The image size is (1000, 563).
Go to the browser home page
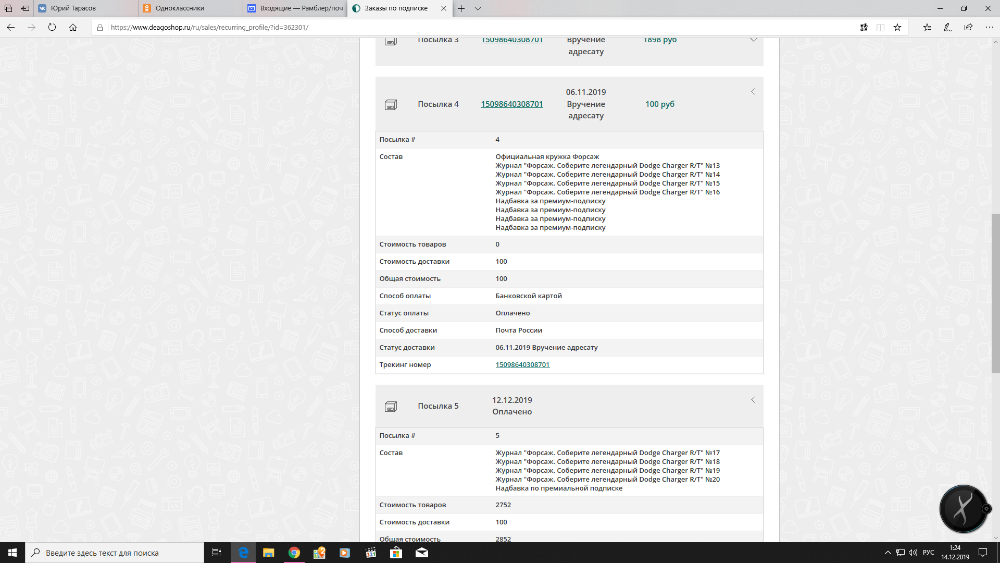click(x=73, y=27)
